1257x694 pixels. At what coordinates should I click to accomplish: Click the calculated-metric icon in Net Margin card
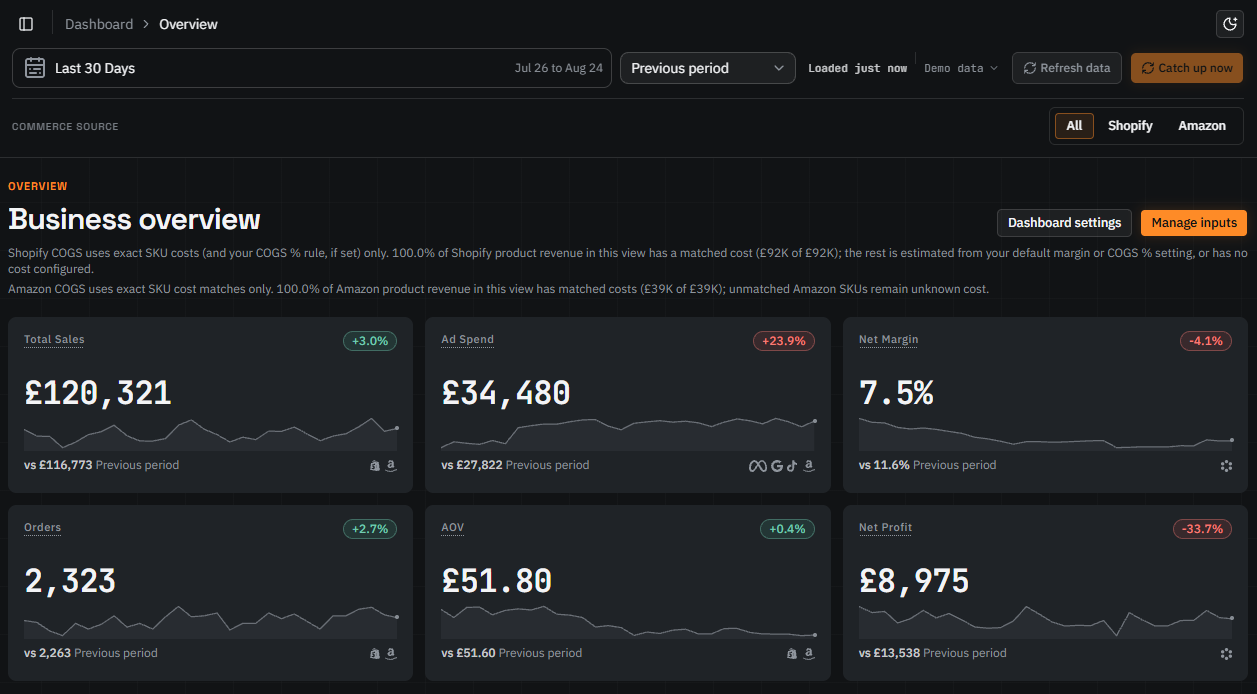(x=1226, y=465)
